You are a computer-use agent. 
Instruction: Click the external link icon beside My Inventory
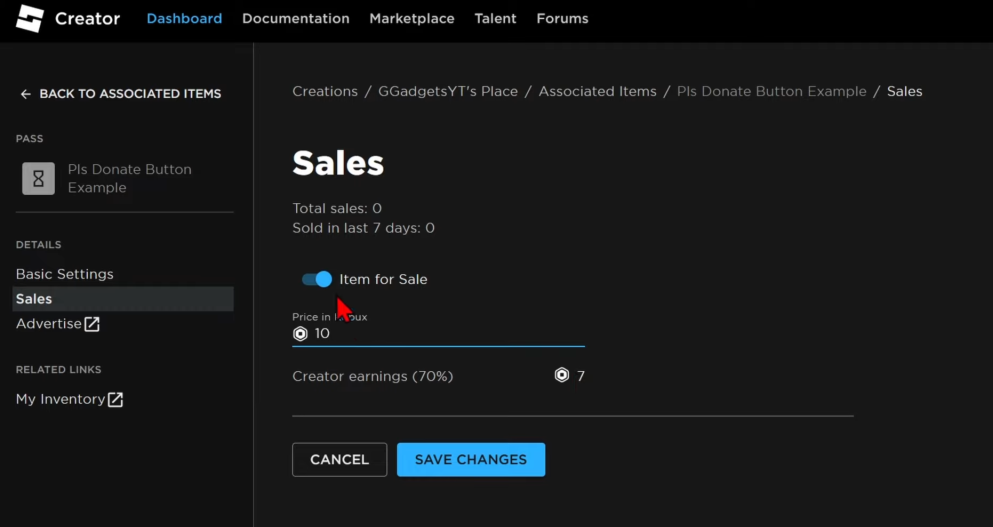(x=115, y=399)
